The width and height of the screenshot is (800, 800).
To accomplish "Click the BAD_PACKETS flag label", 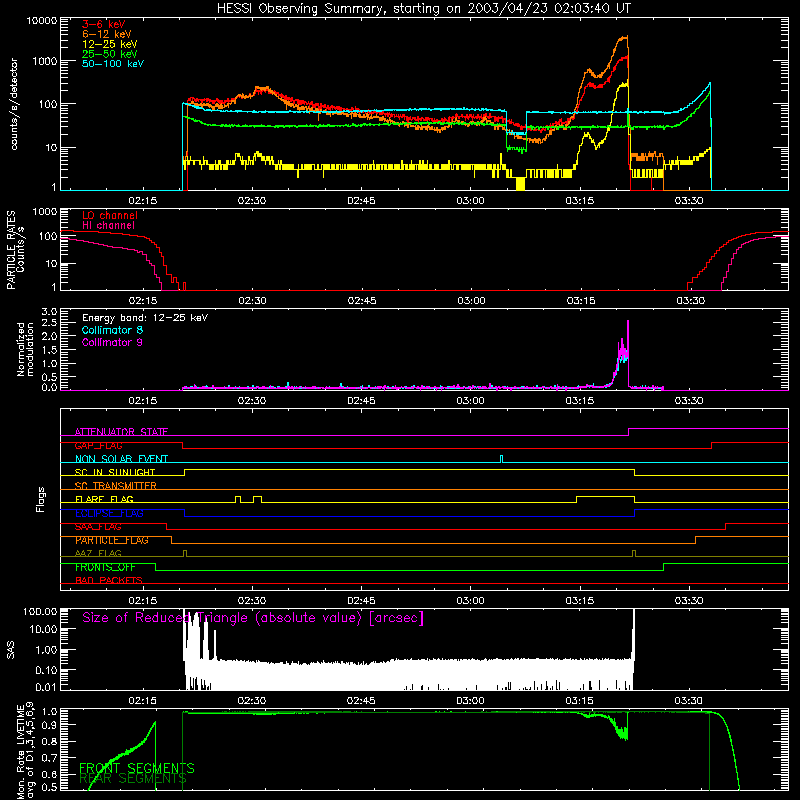I will (x=109, y=580).
